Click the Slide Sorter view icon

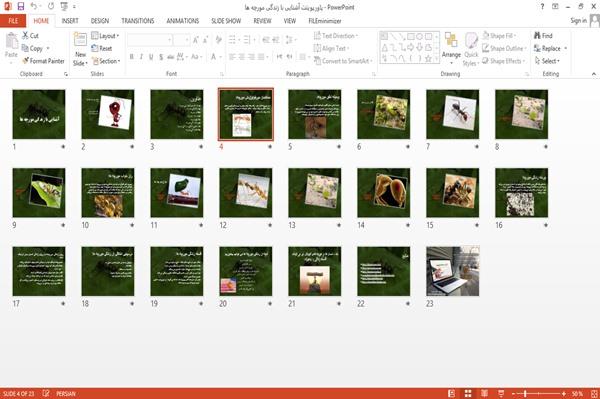point(468,393)
